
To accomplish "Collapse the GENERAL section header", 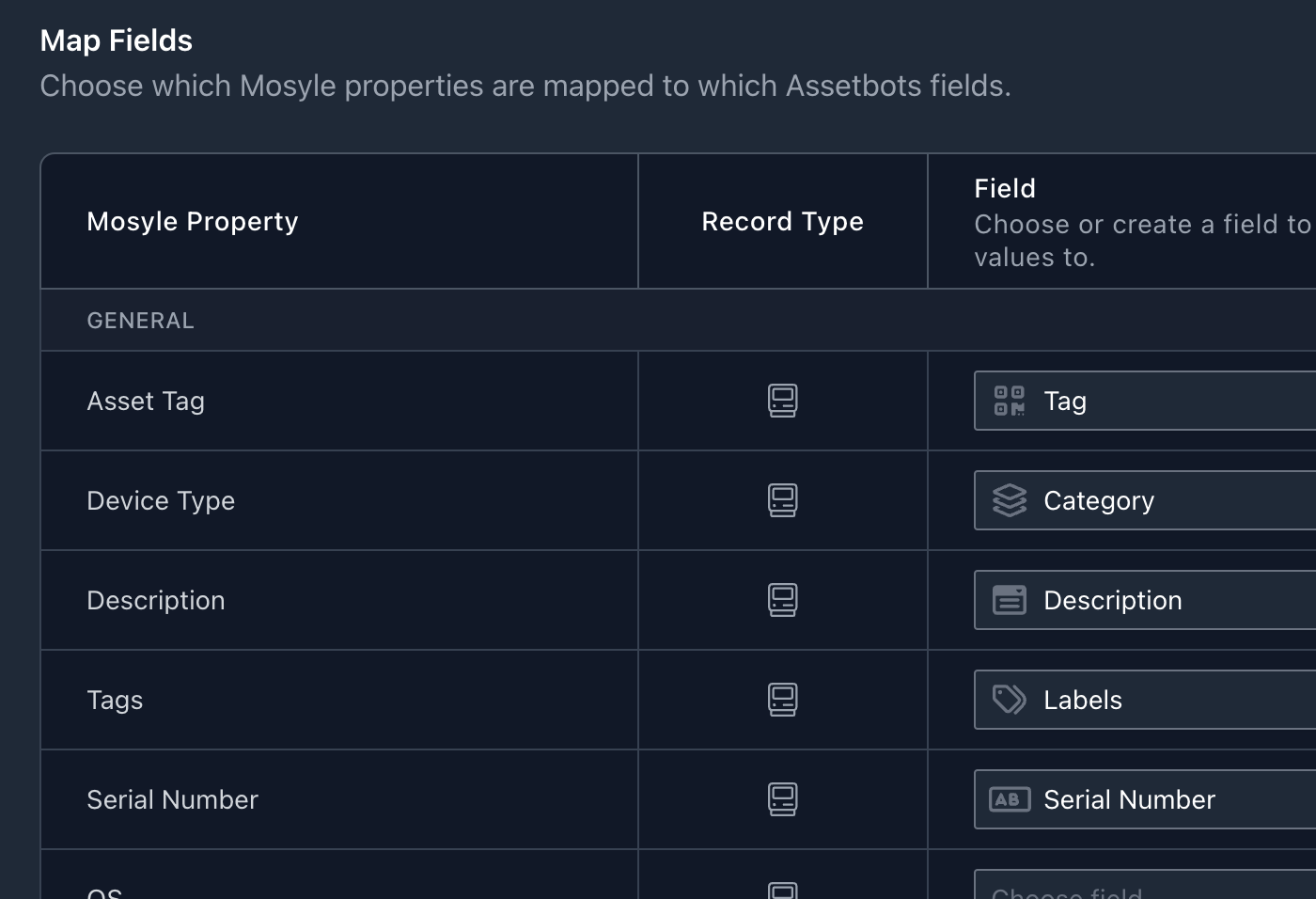I will 140,320.
